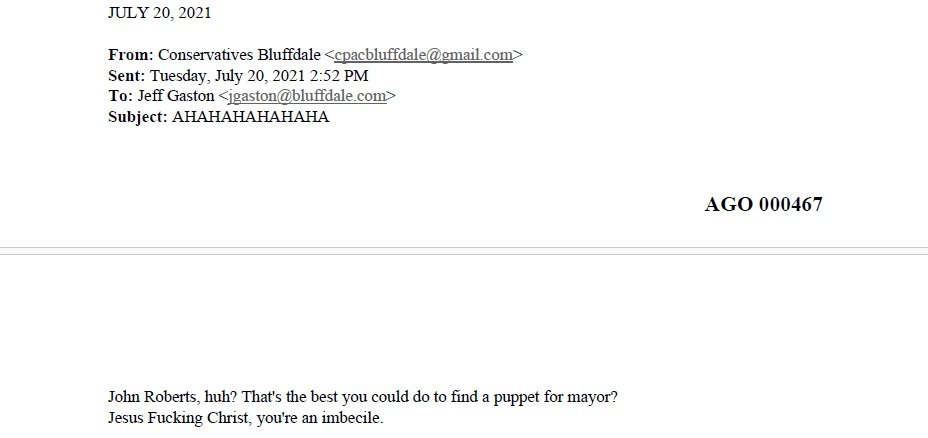
Task: Click the bold To: label
Action: pos(120,96)
